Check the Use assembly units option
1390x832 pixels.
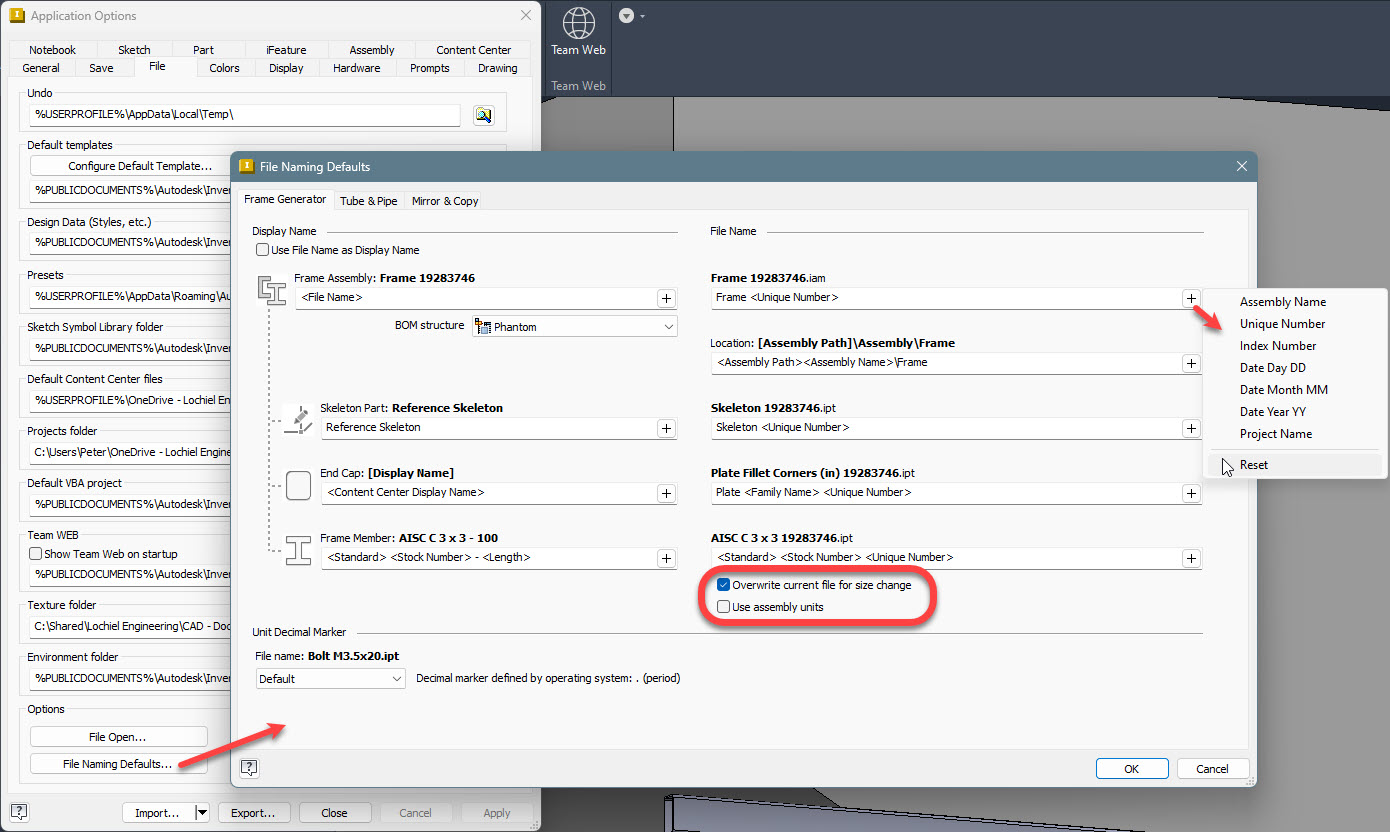click(723, 607)
